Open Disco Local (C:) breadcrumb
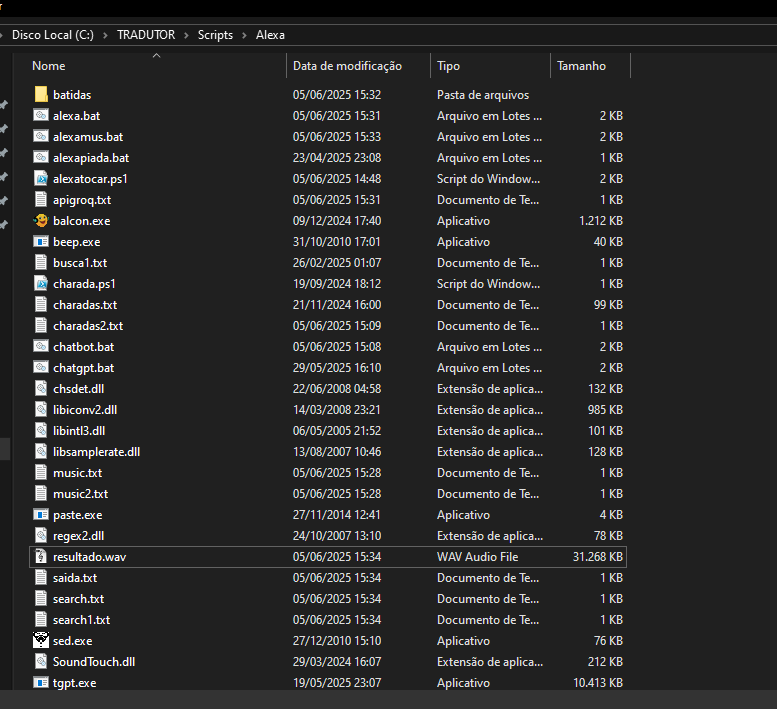This screenshot has width=777, height=709. pyautogui.click(x=52, y=35)
